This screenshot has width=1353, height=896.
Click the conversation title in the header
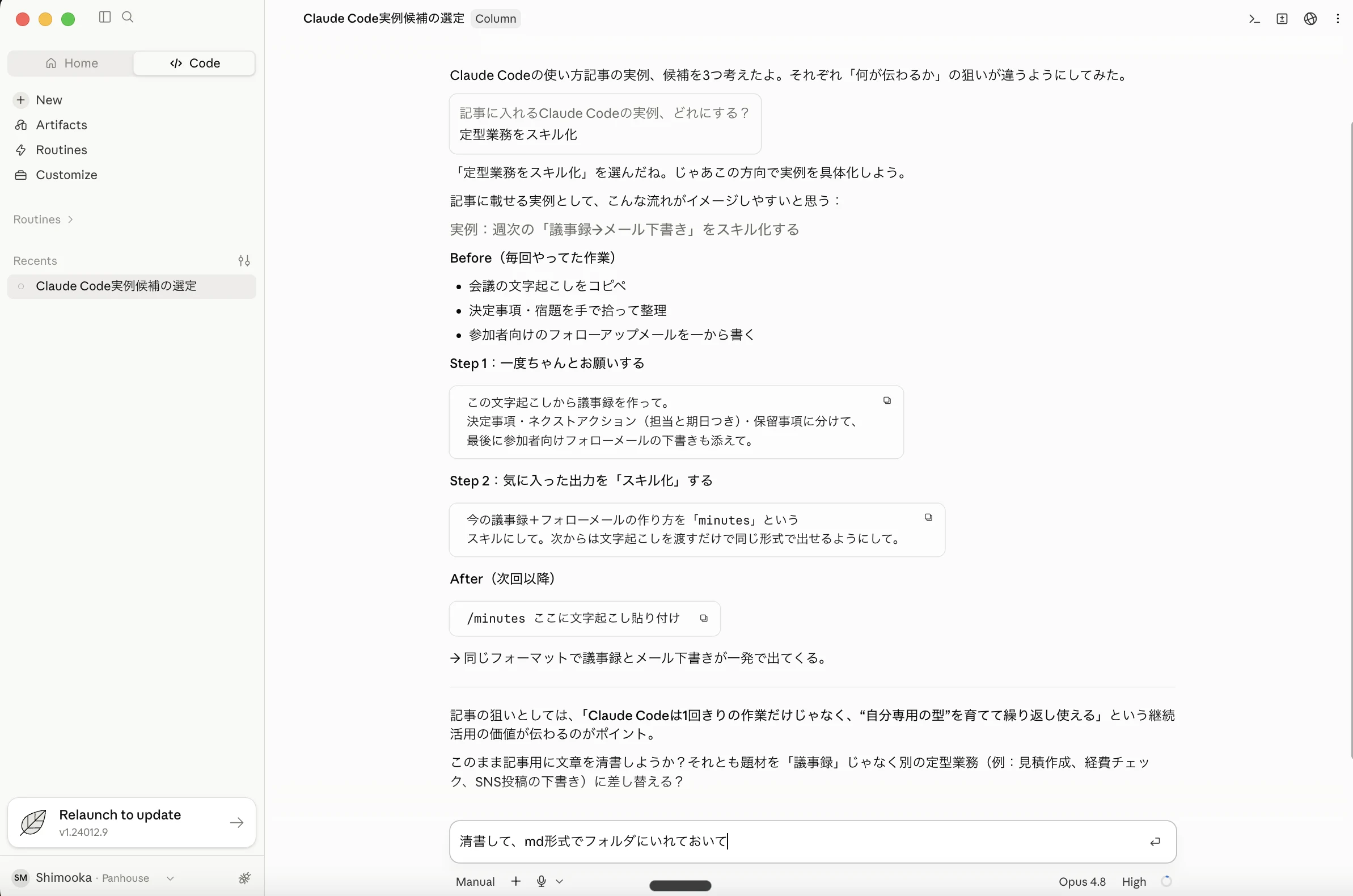pyautogui.click(x=383, y=19)
